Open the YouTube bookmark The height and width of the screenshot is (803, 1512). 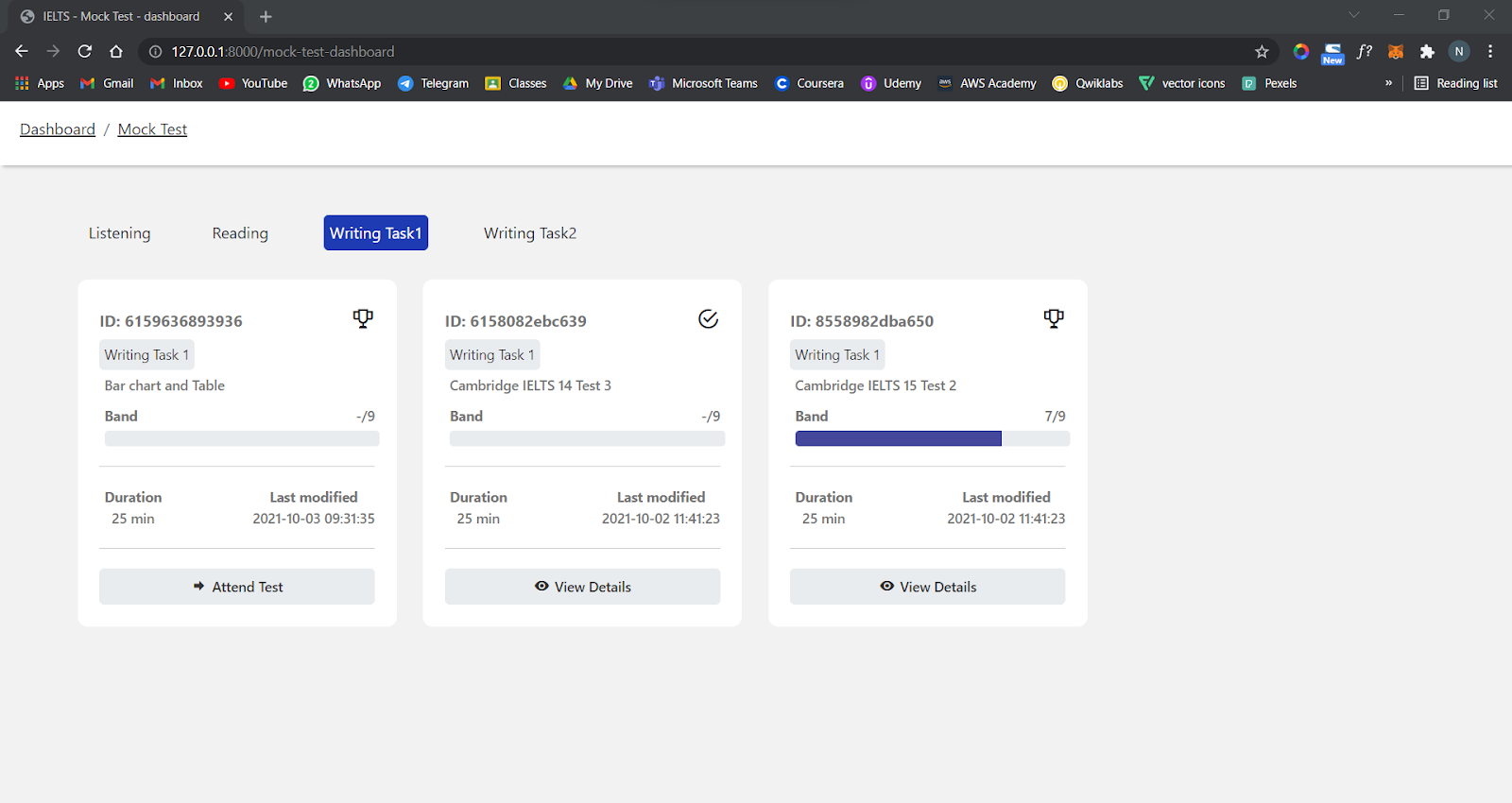click(x=253, y=83)
